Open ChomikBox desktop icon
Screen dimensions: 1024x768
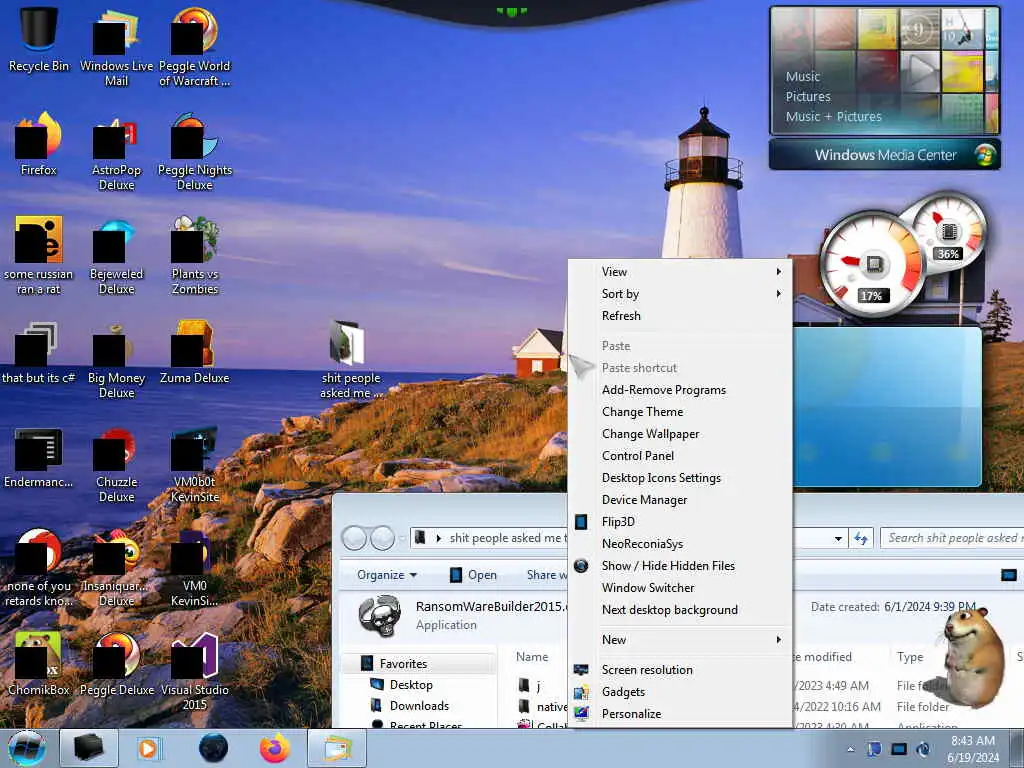tap(39, 664)
